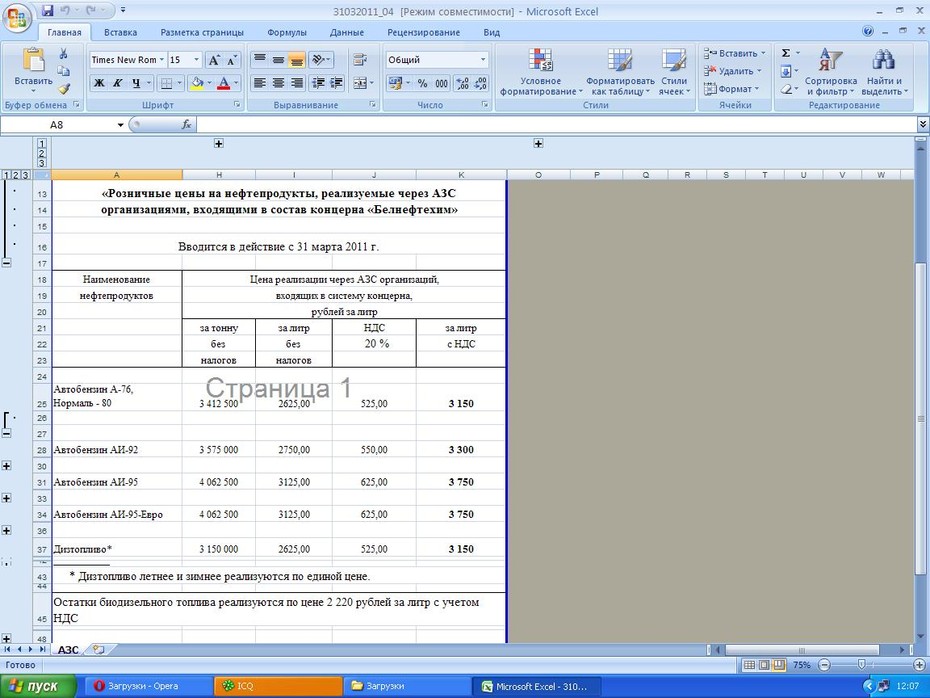Click the Cut scissors icon
930x698 pixels.
click(x=63, y=53)
